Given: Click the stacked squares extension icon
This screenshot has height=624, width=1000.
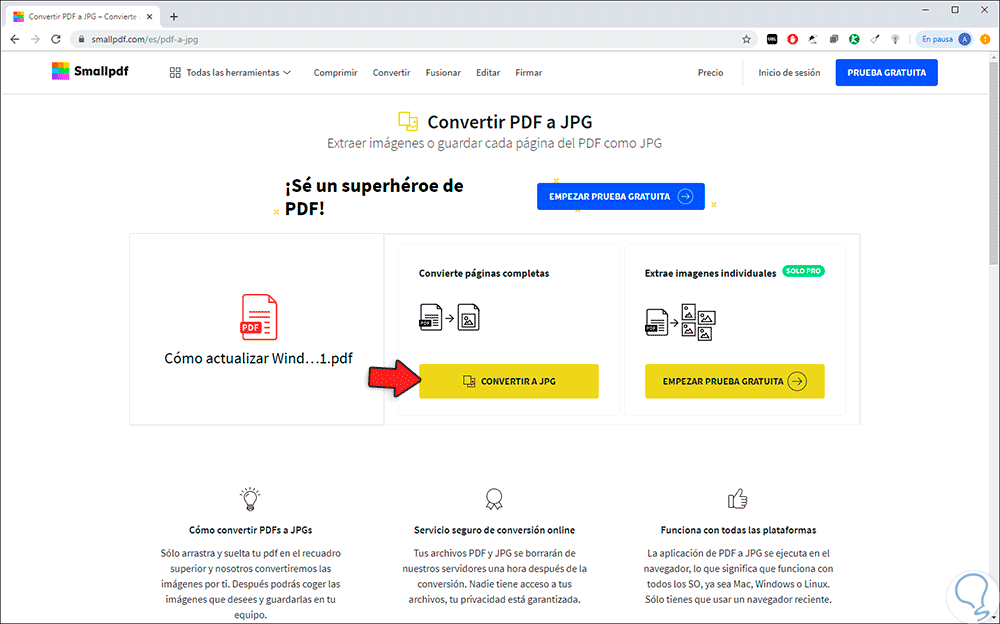Looking at the screenshot, I should tap(834, 39).
